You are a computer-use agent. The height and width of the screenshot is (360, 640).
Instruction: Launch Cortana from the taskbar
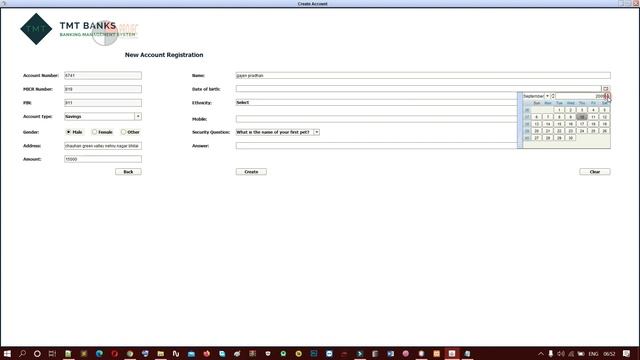tap(37, 353)
